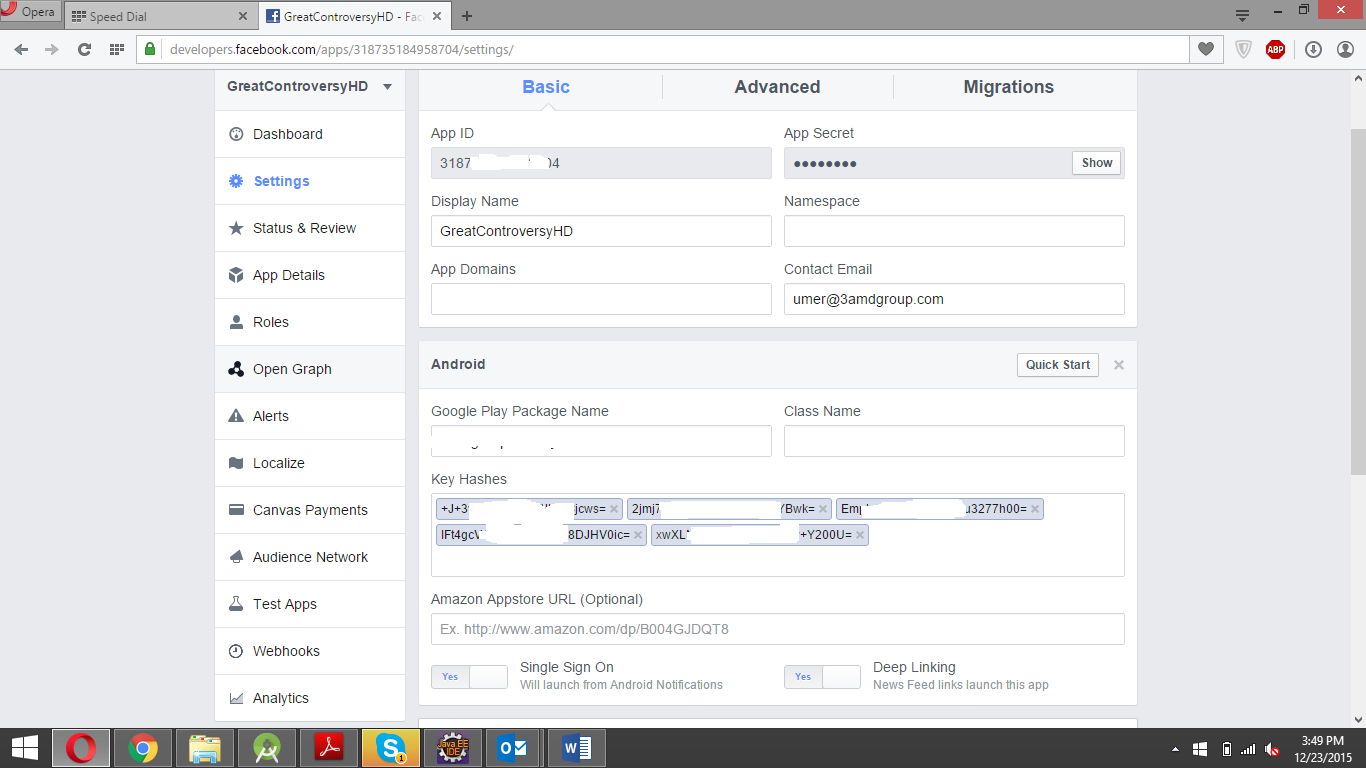Click the Namespace input field

(954, 231)
